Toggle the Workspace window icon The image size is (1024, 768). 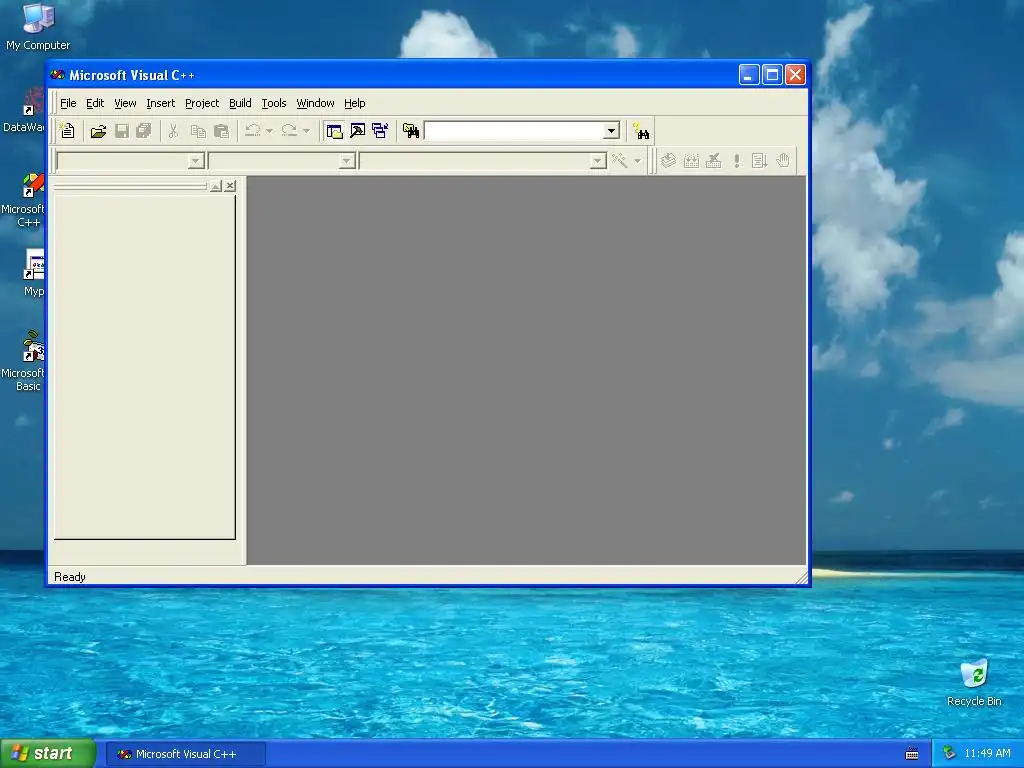point(334,131)
